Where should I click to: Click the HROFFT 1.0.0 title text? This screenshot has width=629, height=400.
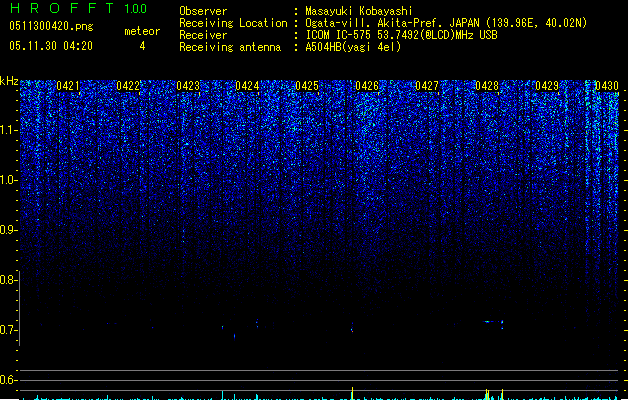79,8
